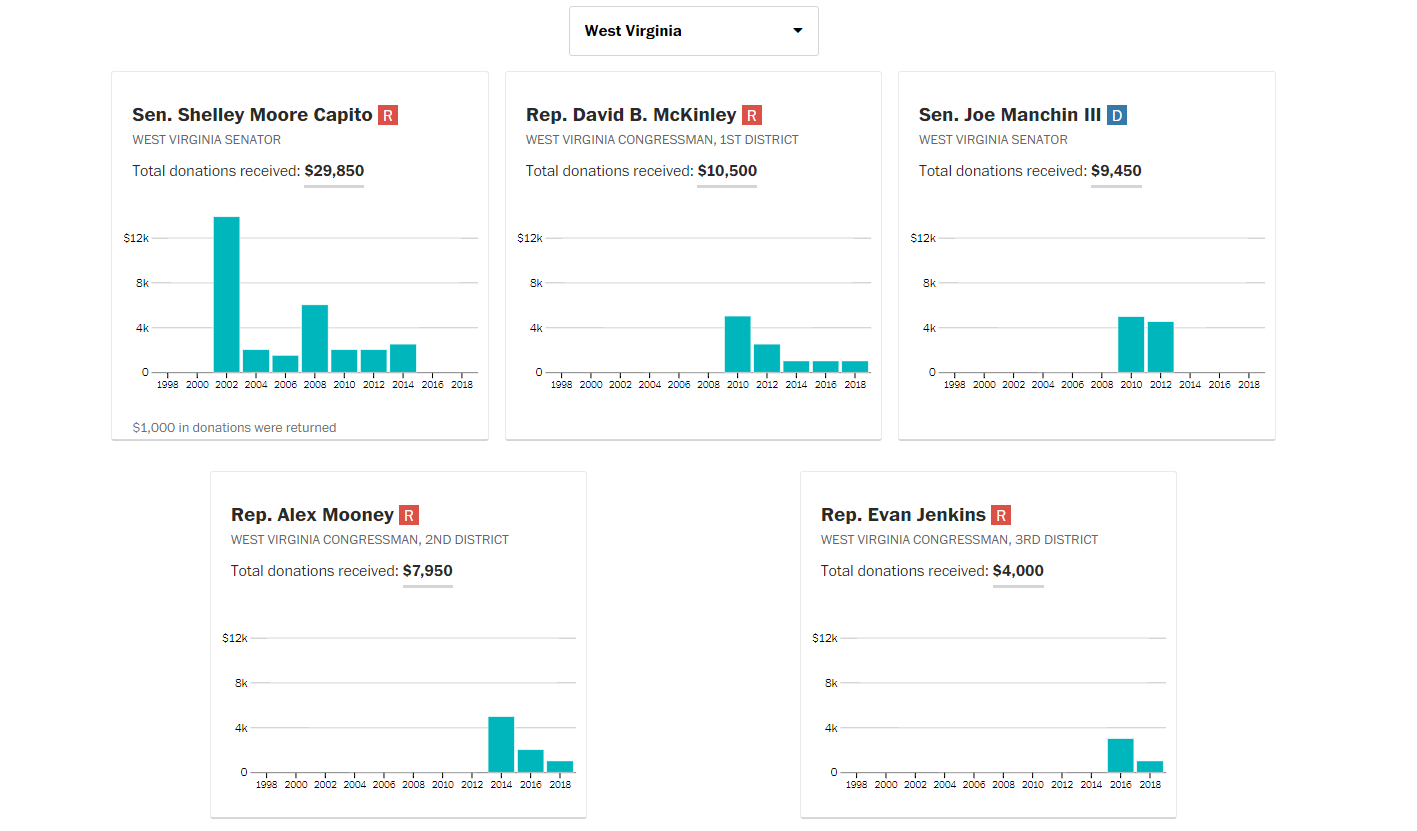Click 'West Virginia Congressman, 1st District' subtitle
The height and width of the screenshot is (831, 1417).
coord(662,140)
